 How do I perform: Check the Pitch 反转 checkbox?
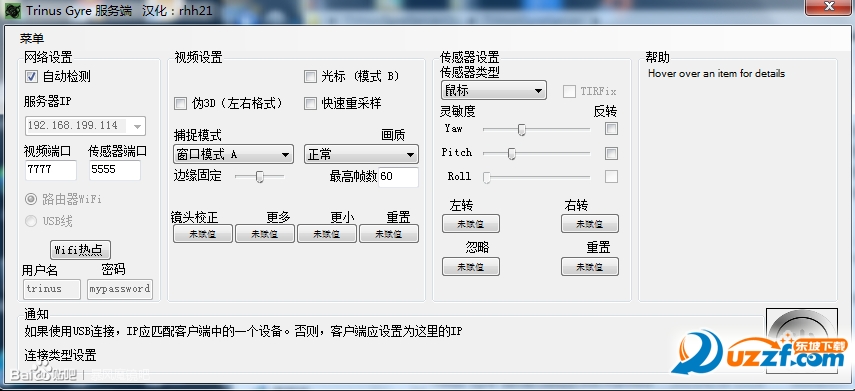(x=612, y=153)
